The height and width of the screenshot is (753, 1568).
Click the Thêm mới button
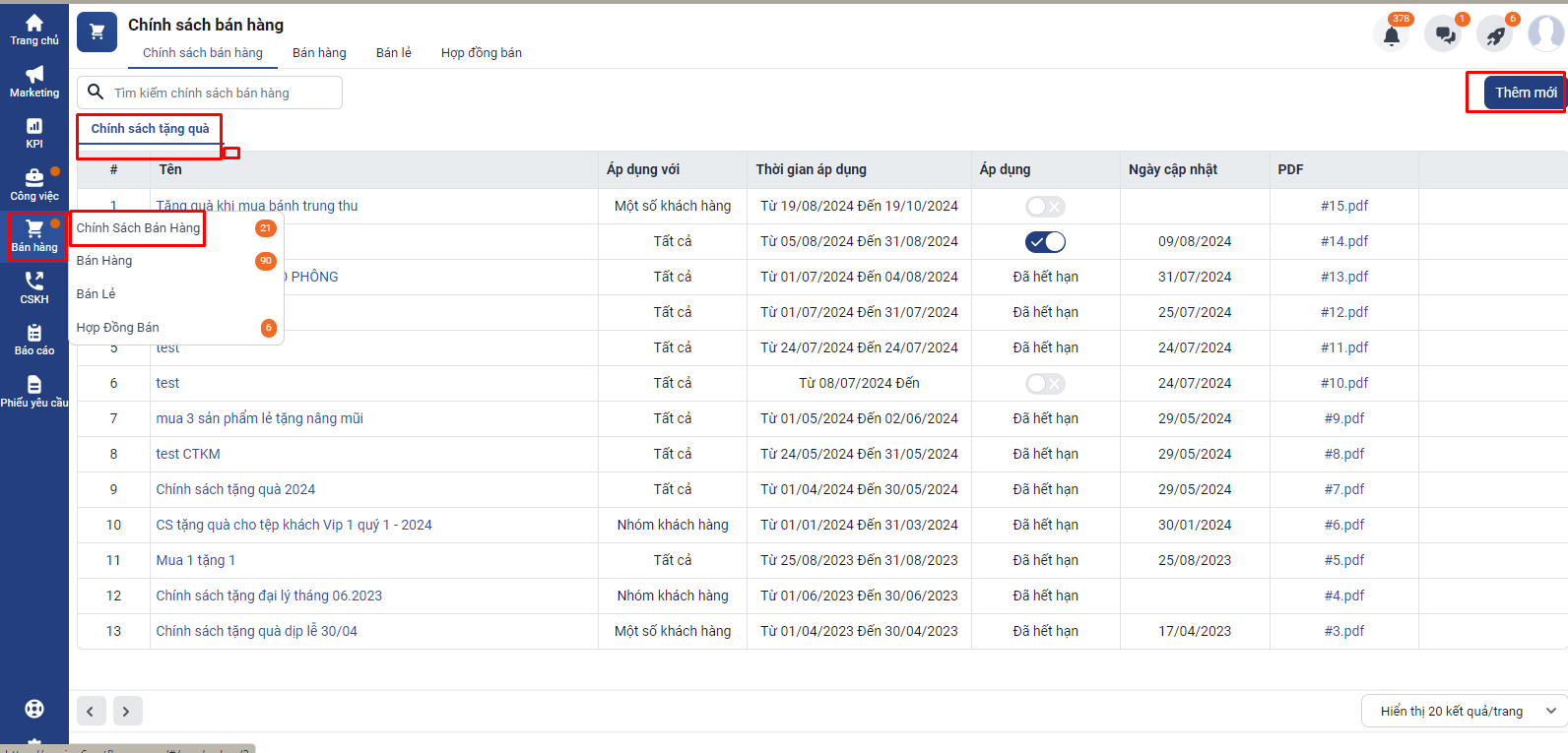click(1525, 93)
